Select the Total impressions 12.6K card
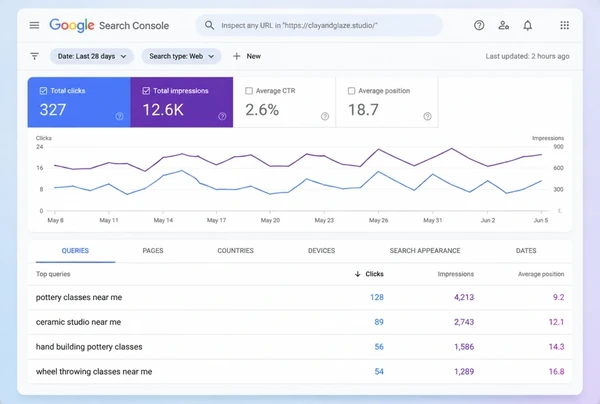The image size is (600, 404). coord(182,102)
